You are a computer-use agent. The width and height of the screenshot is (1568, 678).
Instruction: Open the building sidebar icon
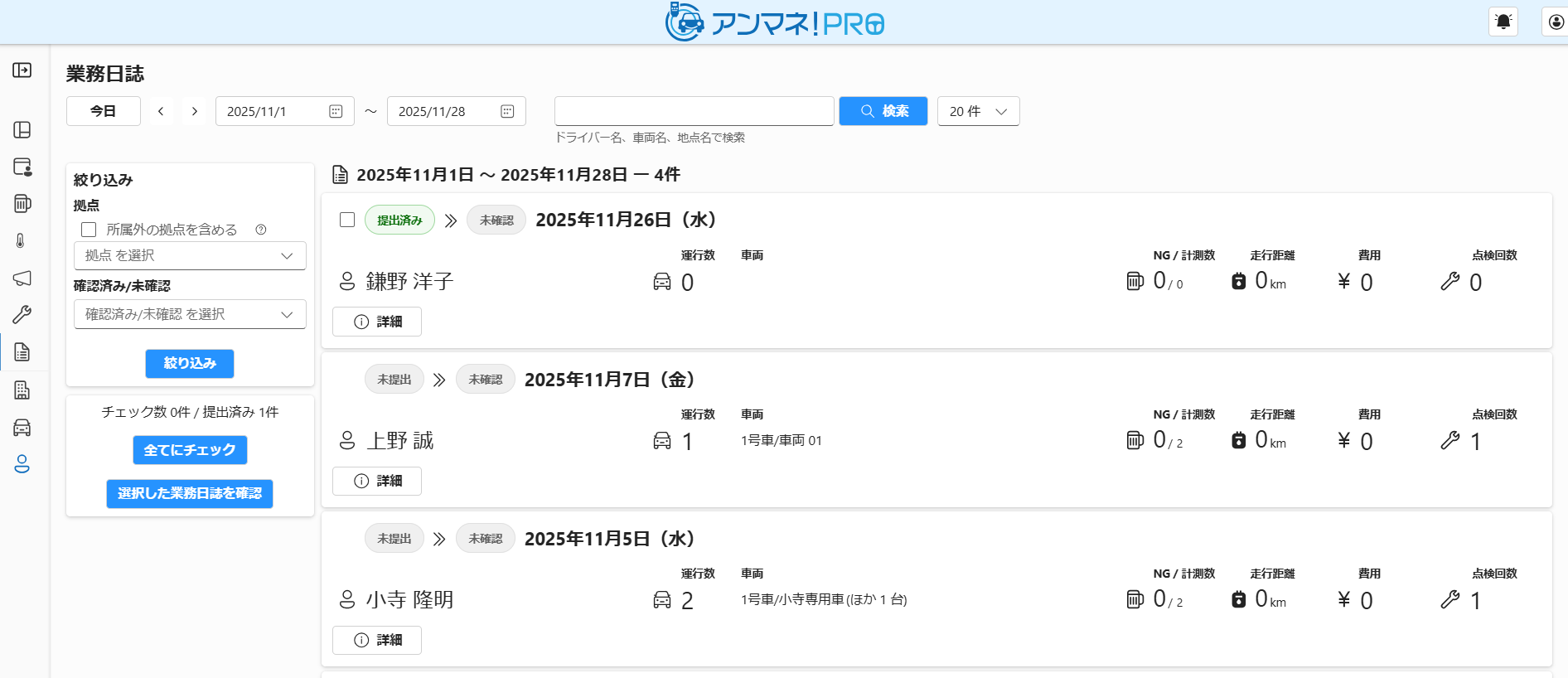coord(22,390)
